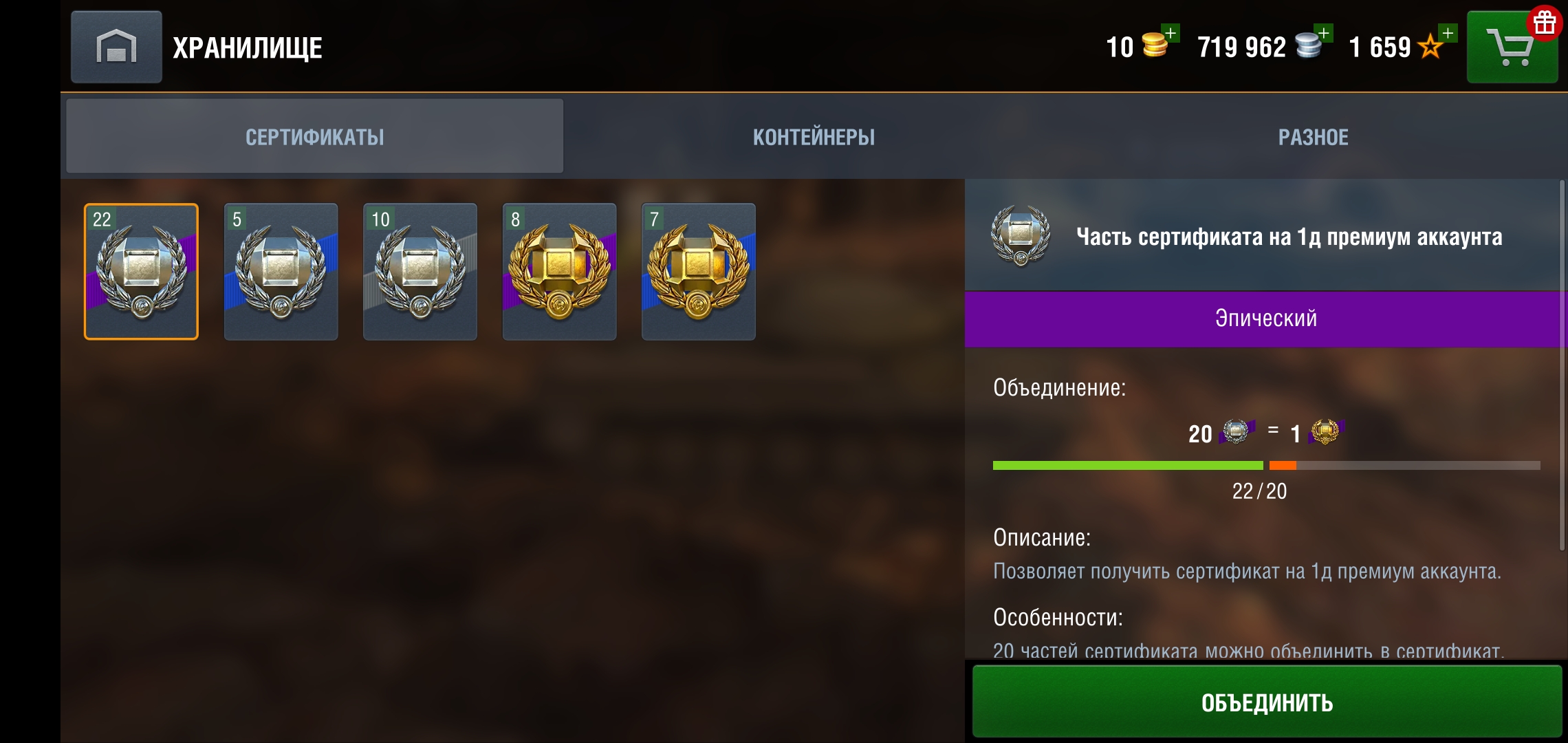Tap the red gift box badge

tap(1545, 23)
